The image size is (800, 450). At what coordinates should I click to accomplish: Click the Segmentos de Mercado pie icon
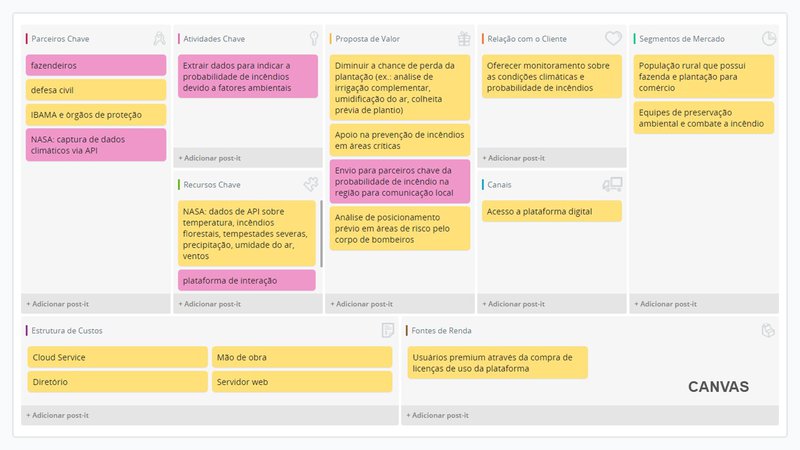pos(769,39)
